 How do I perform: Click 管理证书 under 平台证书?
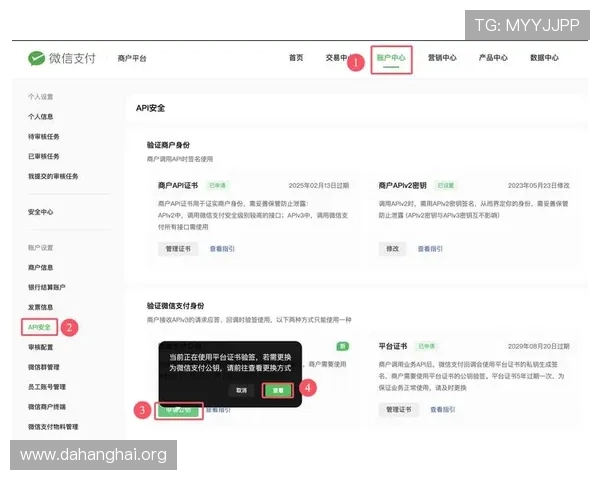tap(398, 410)
